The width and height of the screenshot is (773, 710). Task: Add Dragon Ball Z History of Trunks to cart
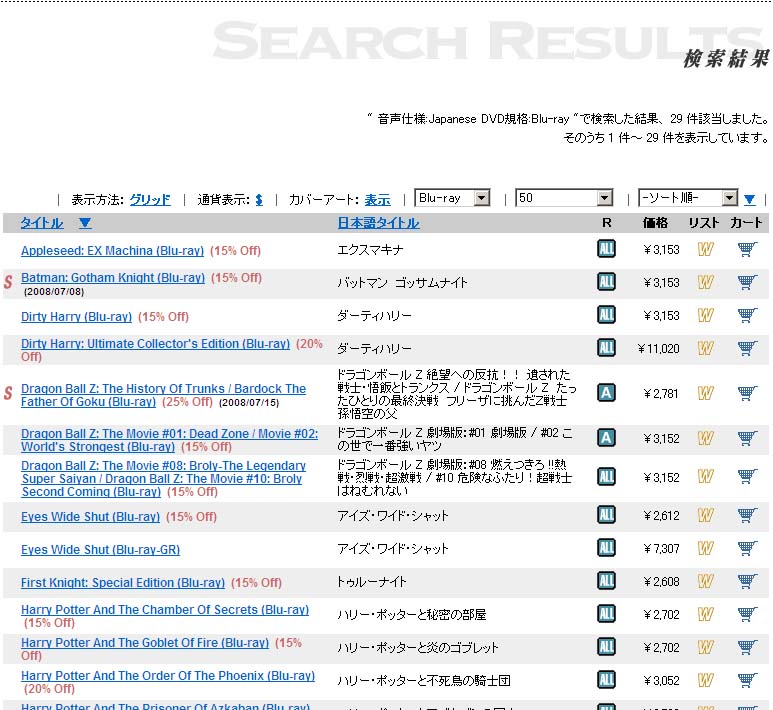[x=747, y=393]
